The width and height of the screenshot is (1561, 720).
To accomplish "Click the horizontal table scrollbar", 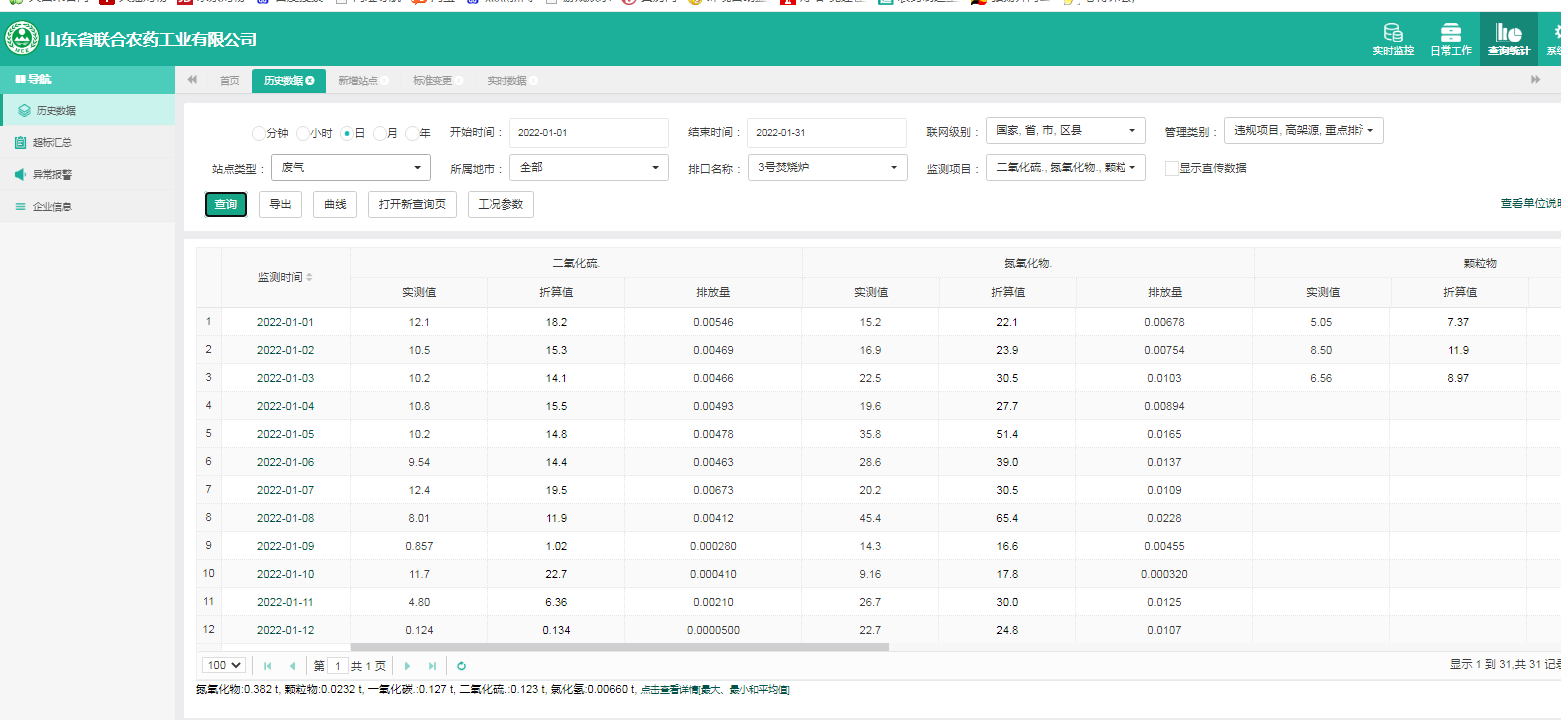I will 619,648.
